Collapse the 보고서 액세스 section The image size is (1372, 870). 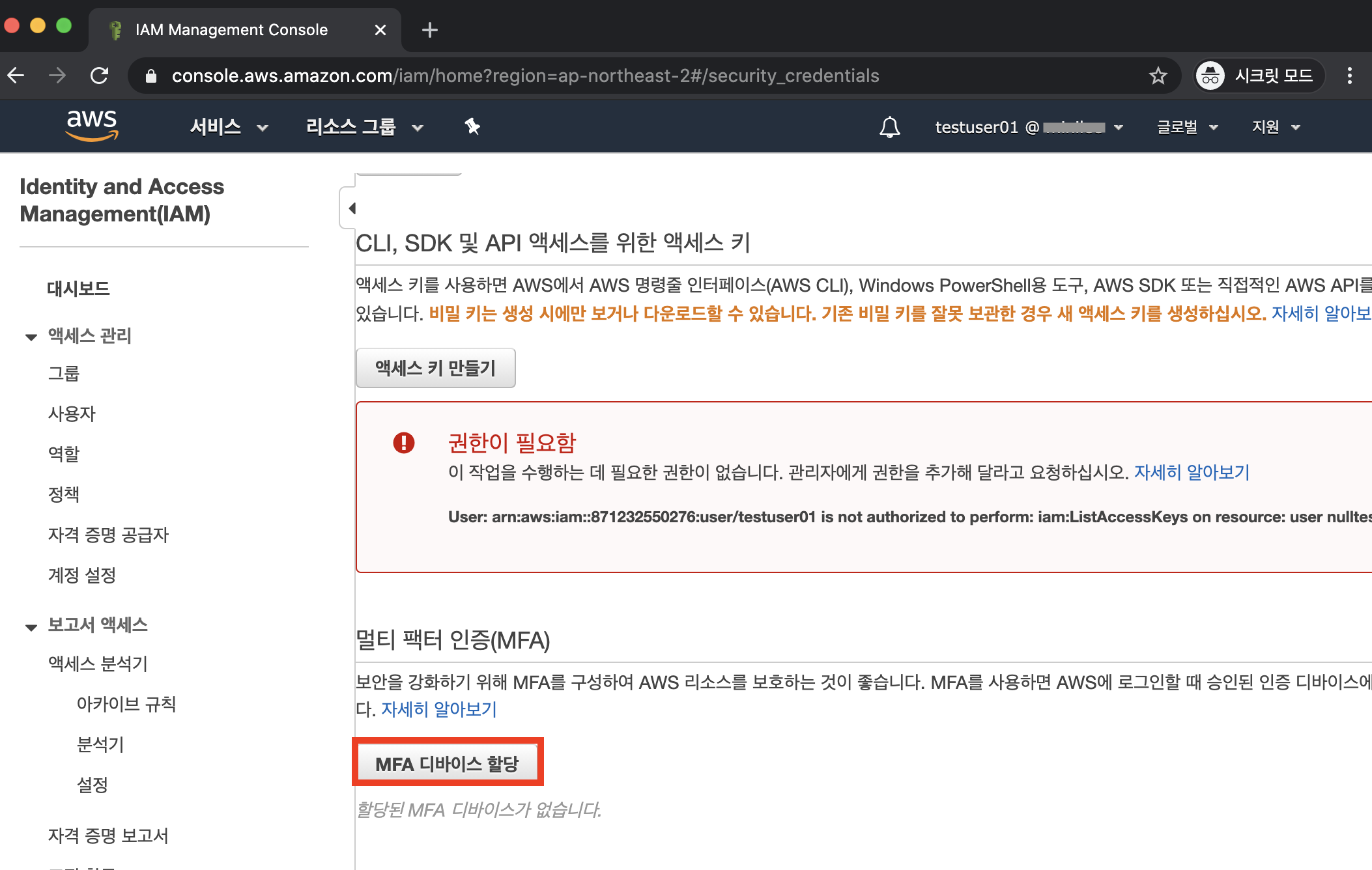(x=31, y=626)
